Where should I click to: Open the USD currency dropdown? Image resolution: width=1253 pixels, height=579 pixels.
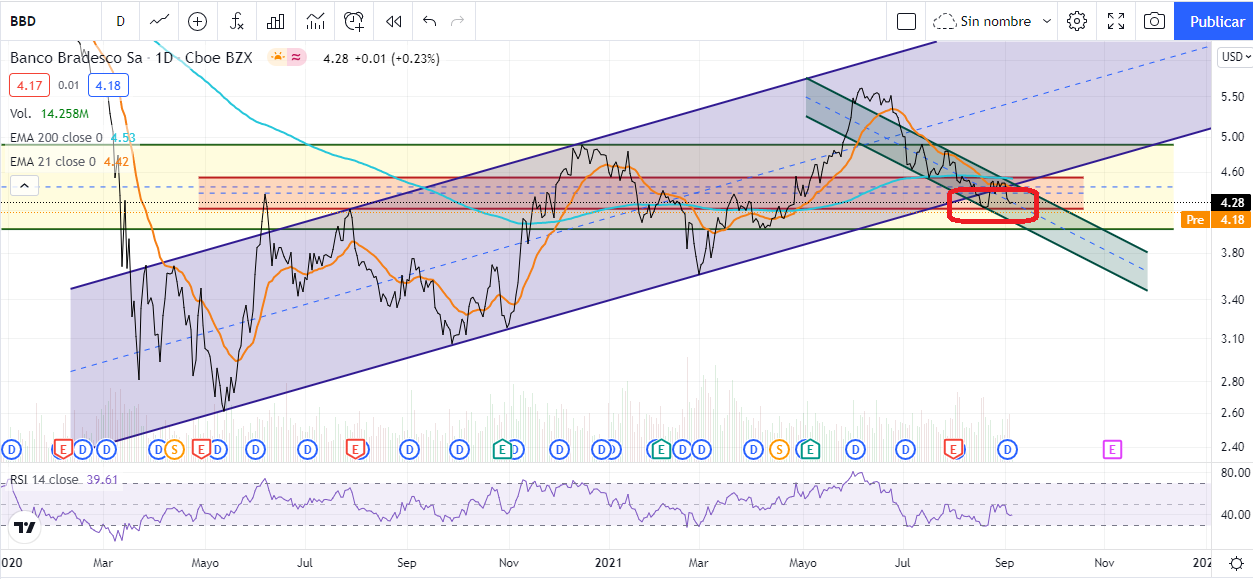pyautogui.click(x=1234, y=57)
